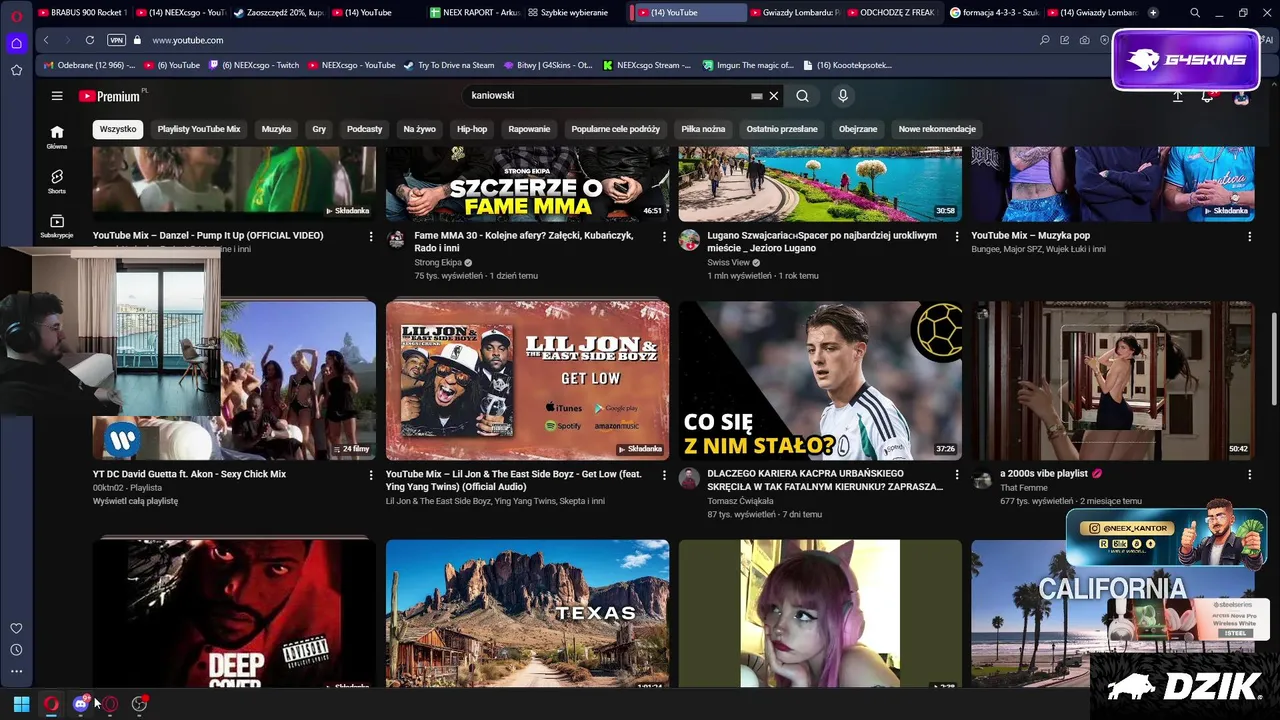Screen dimensions: 1280x720
Task: Go to Główna home in the sidebar
Action: pyautogui.click(x=57, y=137)
